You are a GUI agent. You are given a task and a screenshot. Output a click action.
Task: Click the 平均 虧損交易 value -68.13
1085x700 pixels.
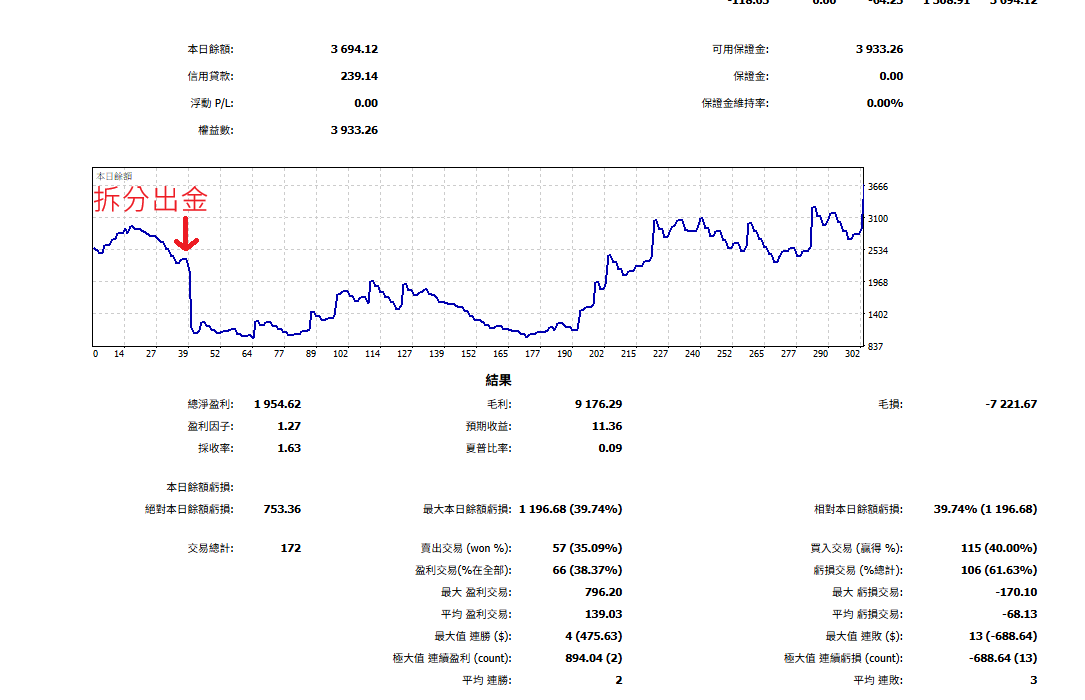1020,614
